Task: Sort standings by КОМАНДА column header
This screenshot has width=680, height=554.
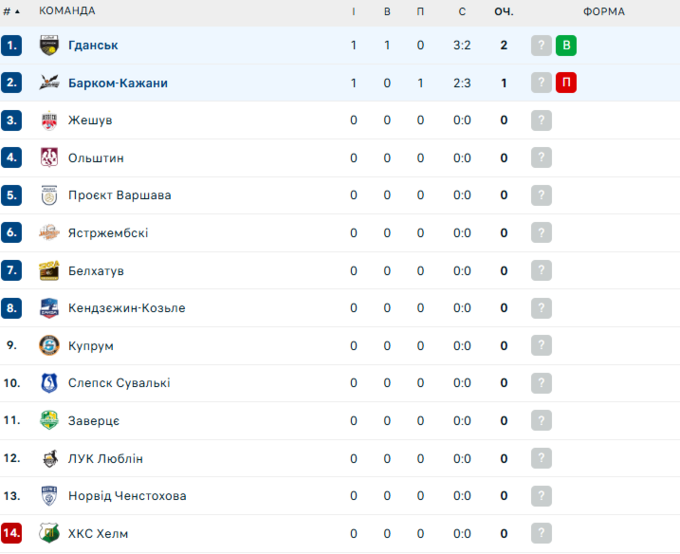Action: [x=67, y=11]
